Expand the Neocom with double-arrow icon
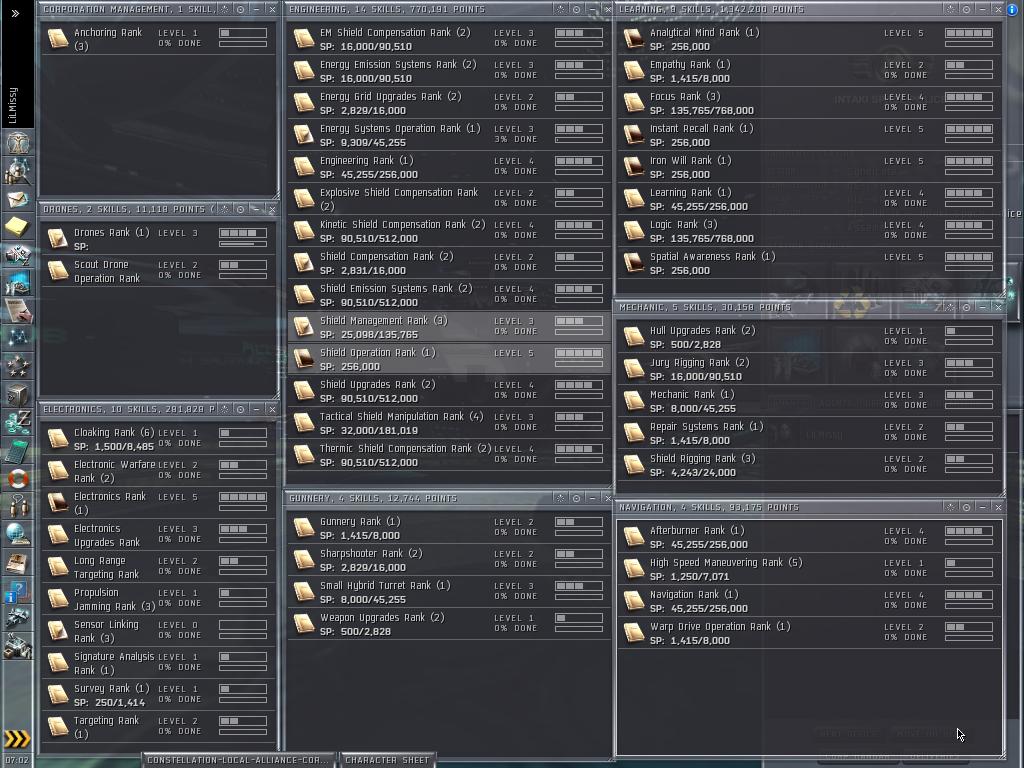The height and width of the screenshot is (768, 1024). 16,13
